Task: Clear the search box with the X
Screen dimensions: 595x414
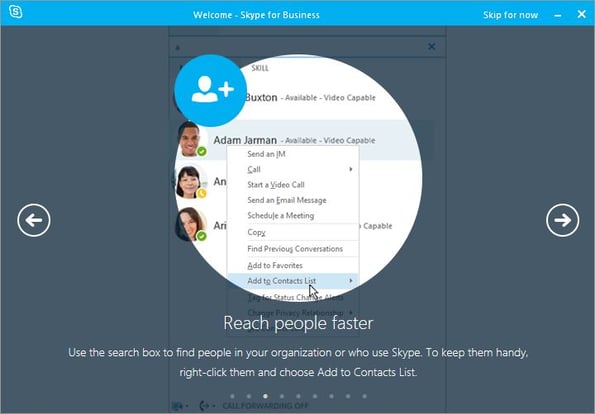Action: (x=431, y=47)
